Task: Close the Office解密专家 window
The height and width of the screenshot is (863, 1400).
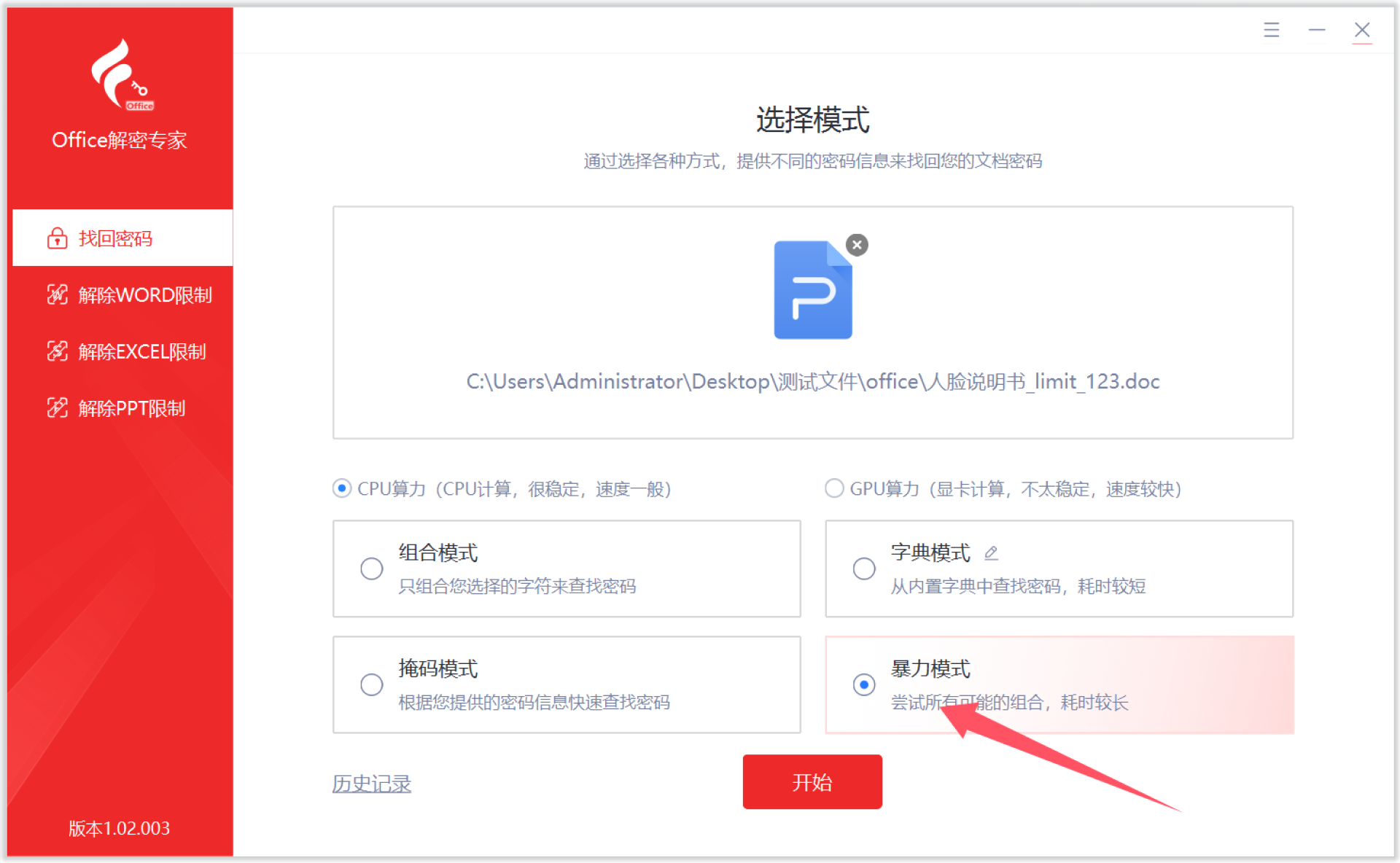Action: coord(1361,30)
